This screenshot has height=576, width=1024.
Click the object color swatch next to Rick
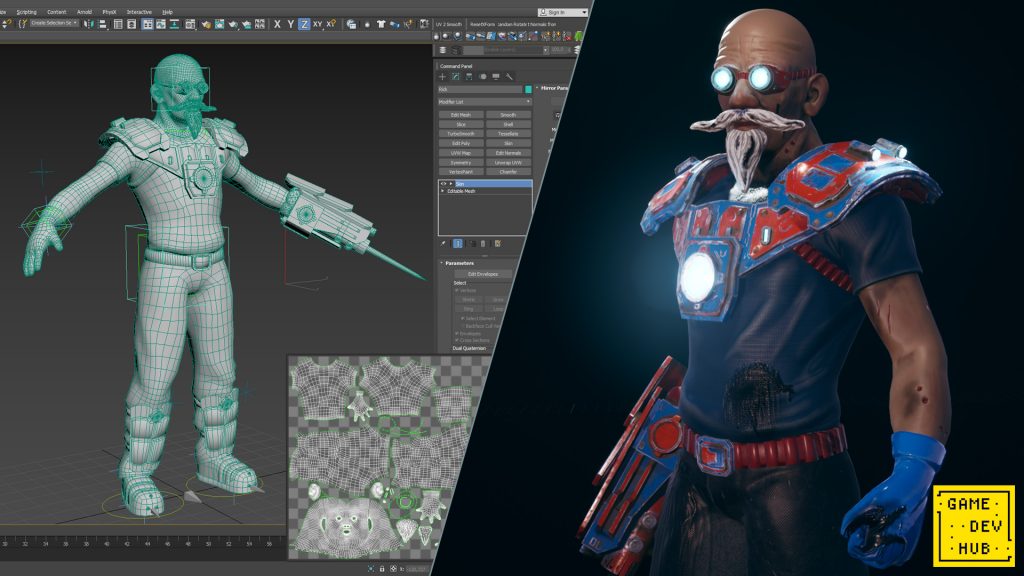click(x=530, y=90)
